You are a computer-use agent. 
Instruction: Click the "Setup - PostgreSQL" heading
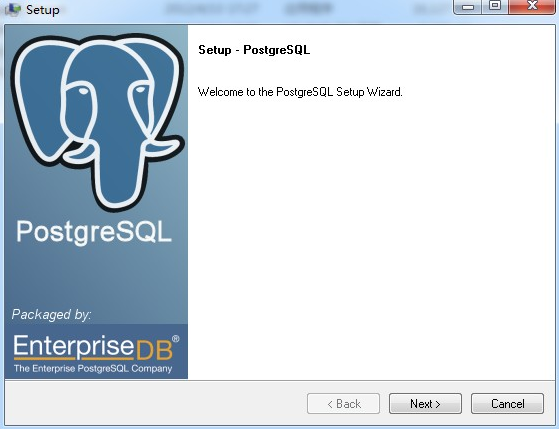(x=254, y=50)
